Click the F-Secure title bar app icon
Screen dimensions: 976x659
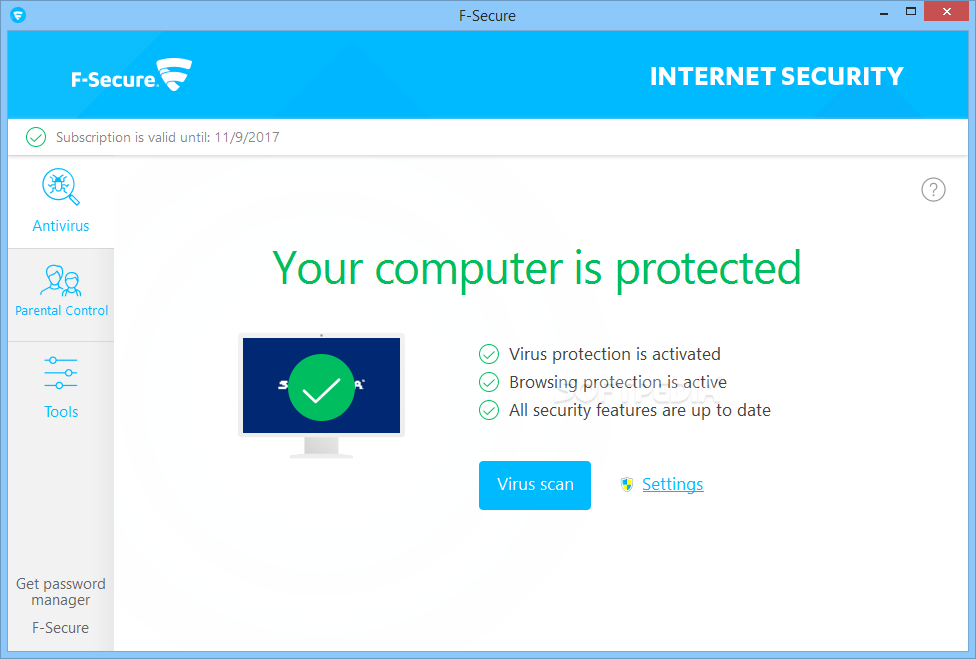[x=17, y=15]
